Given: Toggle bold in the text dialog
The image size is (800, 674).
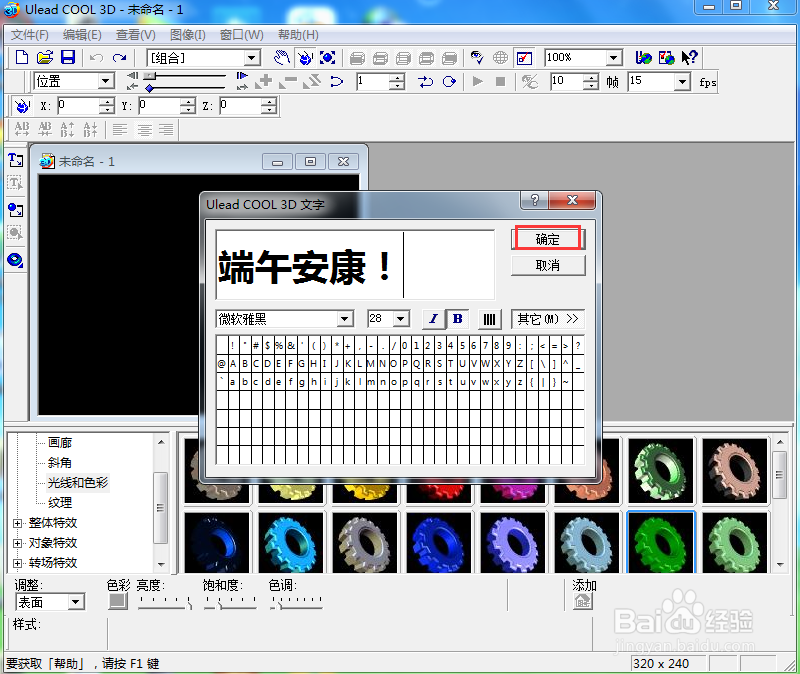Looking at the screenshot, I should pos(458,319).
